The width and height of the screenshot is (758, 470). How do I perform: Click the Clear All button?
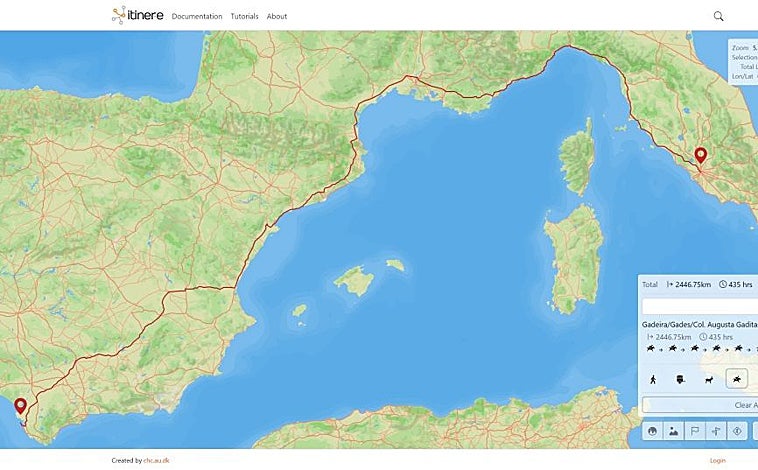point(700,405)
